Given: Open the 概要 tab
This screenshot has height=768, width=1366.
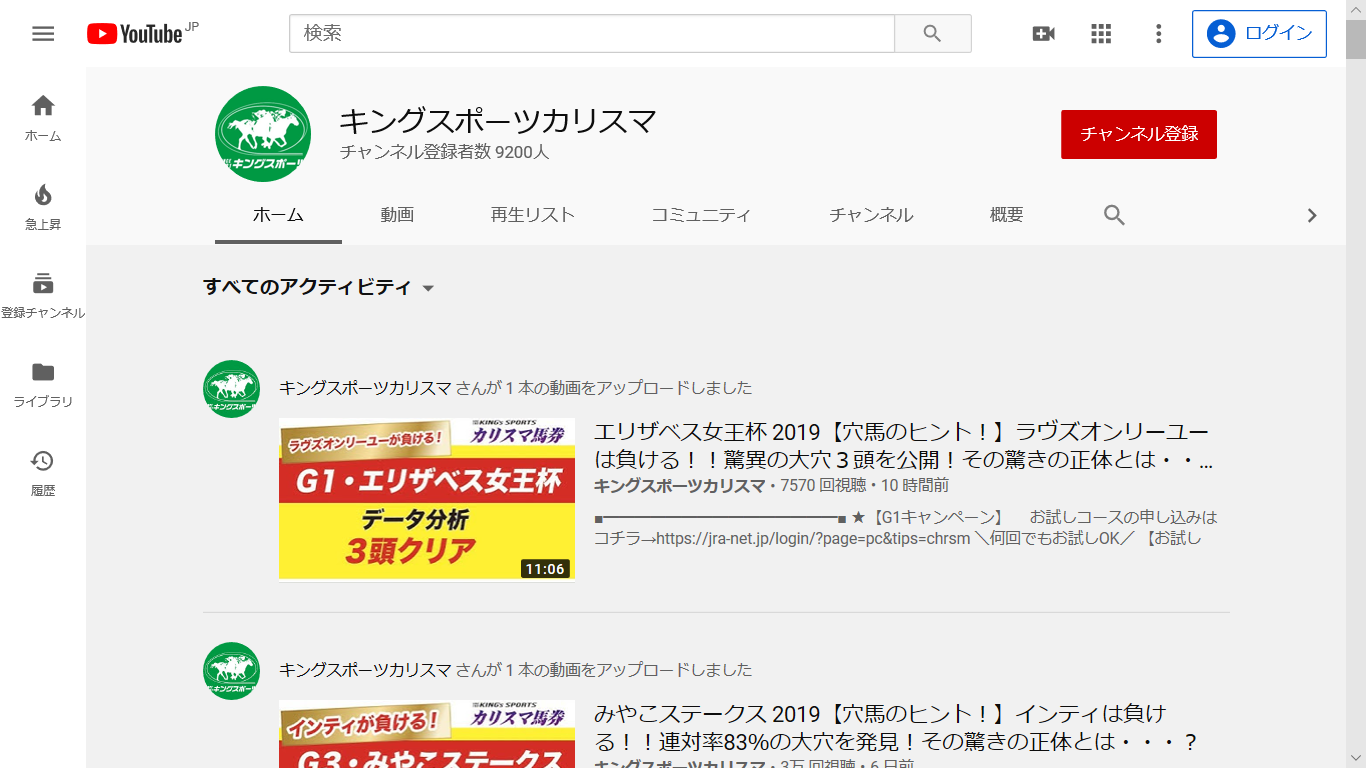Looking at the screenshot, I should (1006, 215).
